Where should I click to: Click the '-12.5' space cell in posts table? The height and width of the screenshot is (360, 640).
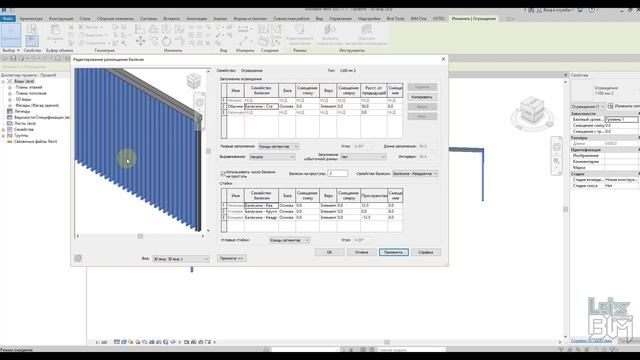click(x=373, y=218)
